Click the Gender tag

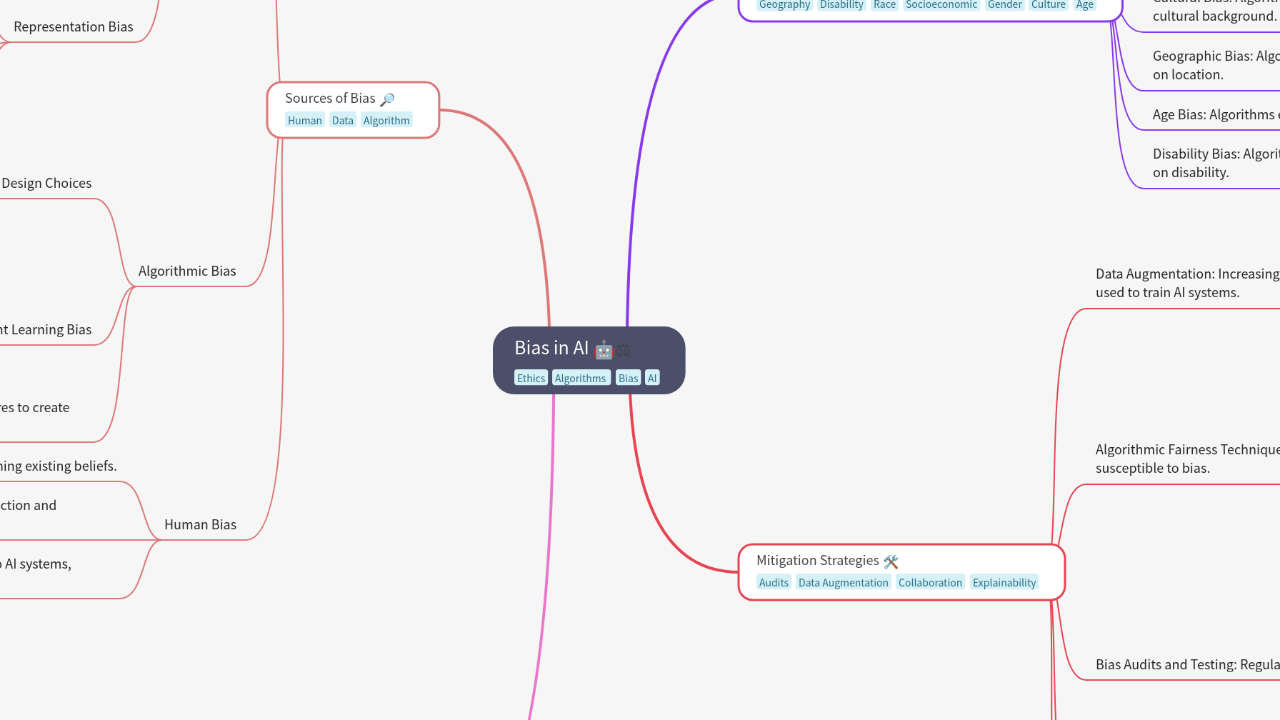coord(1005,5)
